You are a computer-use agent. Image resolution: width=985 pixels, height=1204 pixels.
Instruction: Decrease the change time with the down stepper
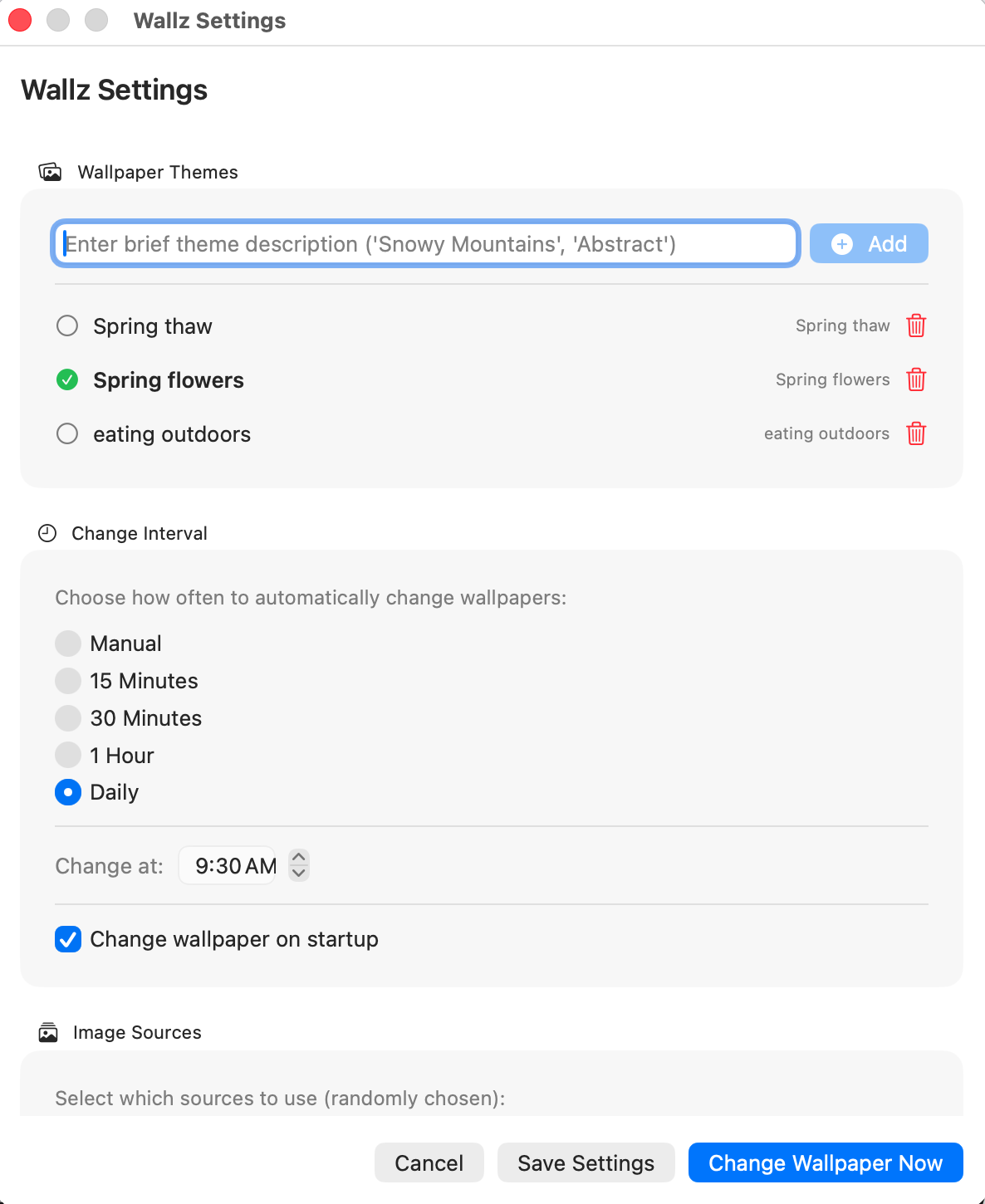298,873
